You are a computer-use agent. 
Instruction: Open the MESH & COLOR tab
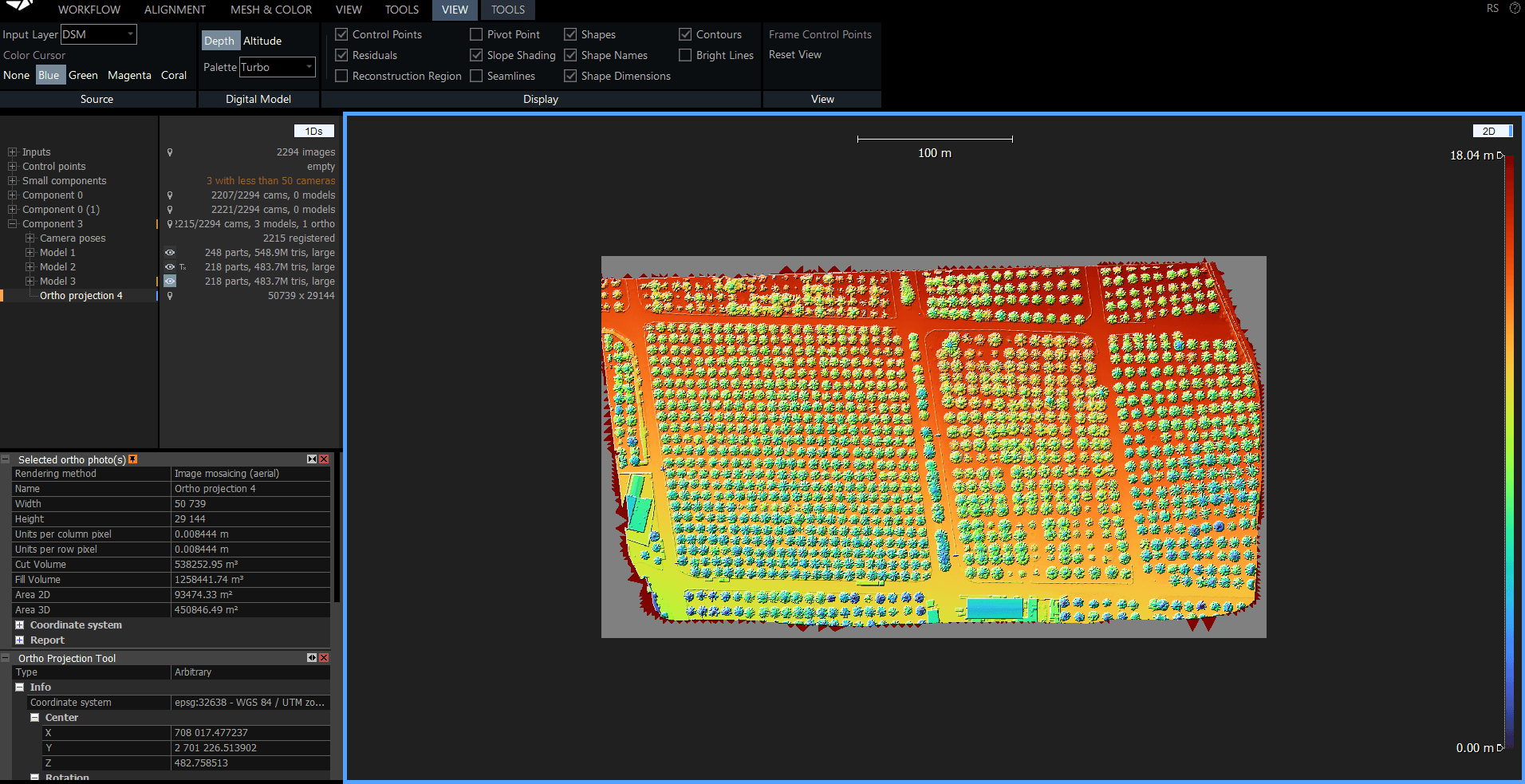coord(271,10)
